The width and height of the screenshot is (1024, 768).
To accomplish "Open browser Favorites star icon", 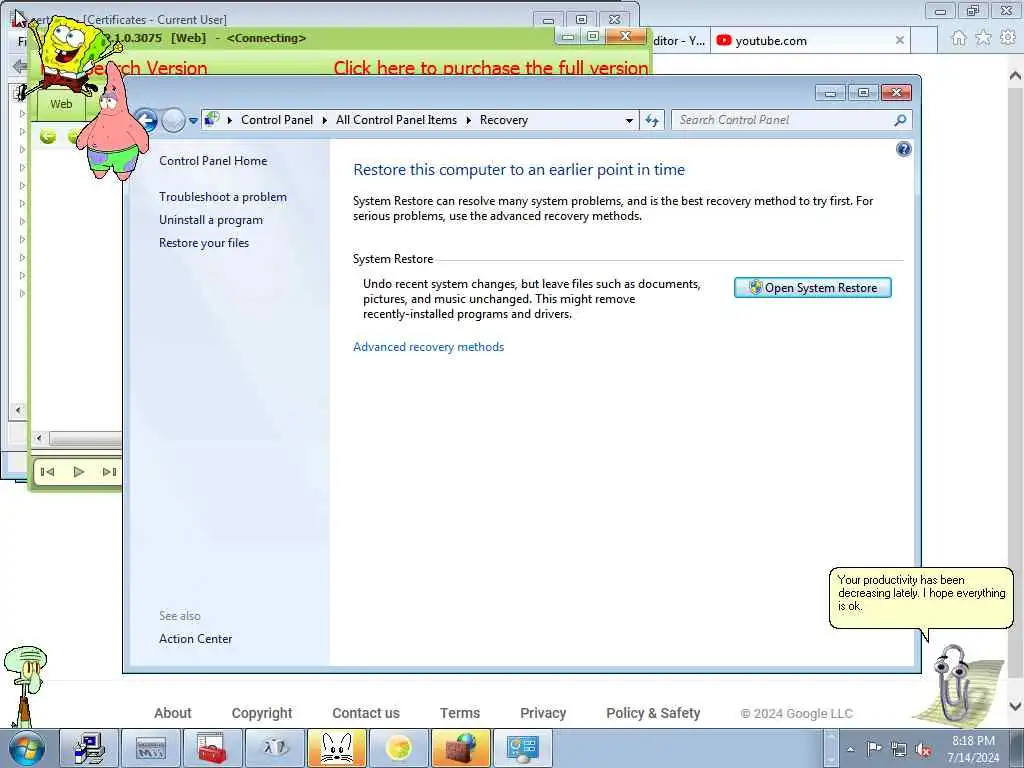I will click(983, 38).
